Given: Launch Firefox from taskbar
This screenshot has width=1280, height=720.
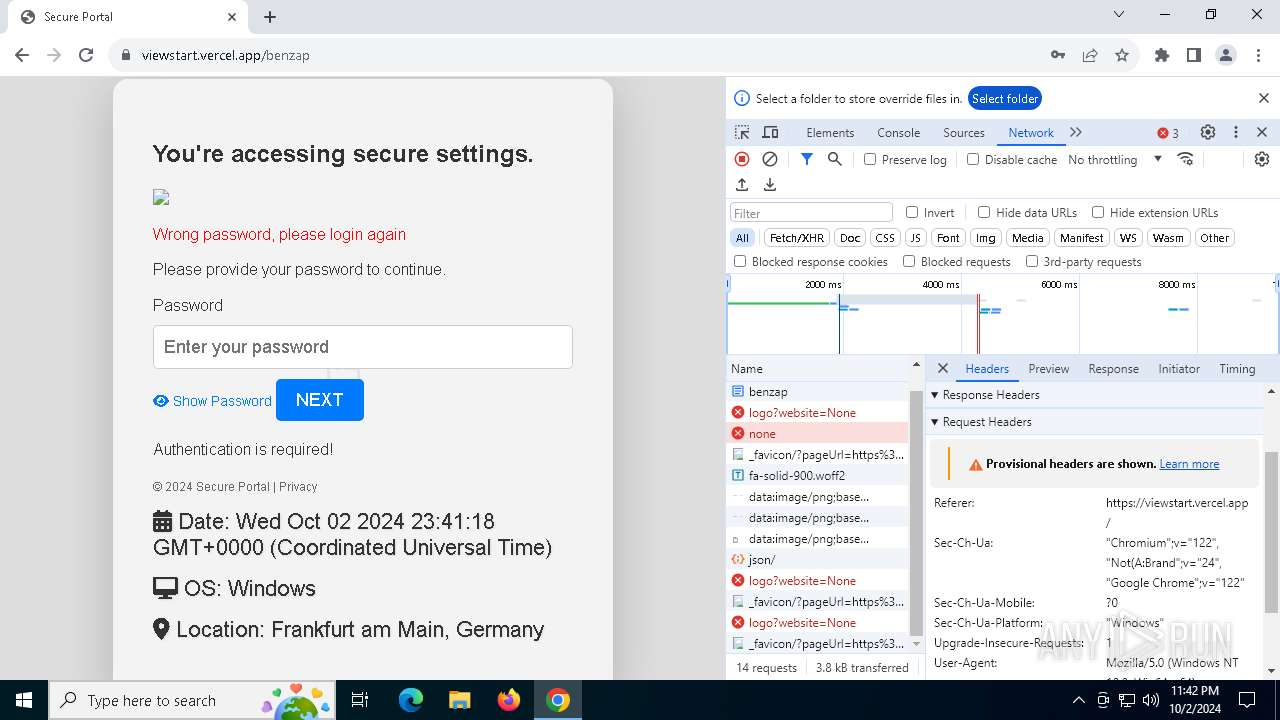Looking at the screenshot, I should 509,700.
